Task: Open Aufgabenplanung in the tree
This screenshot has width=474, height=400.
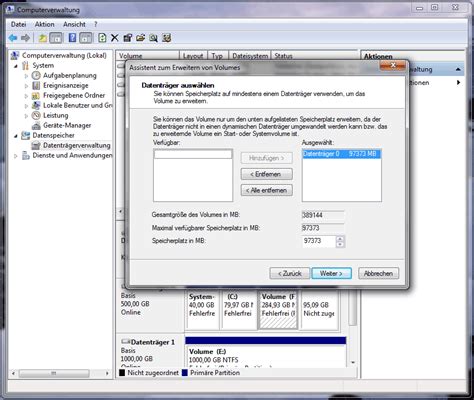Action: 69,75
